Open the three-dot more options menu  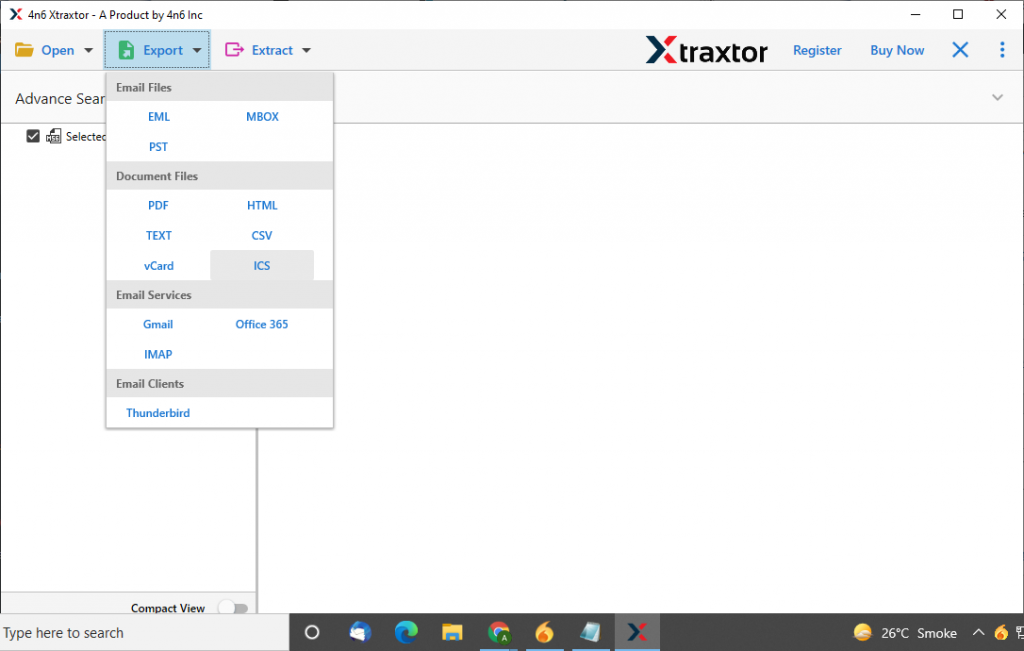(1002, 50)
